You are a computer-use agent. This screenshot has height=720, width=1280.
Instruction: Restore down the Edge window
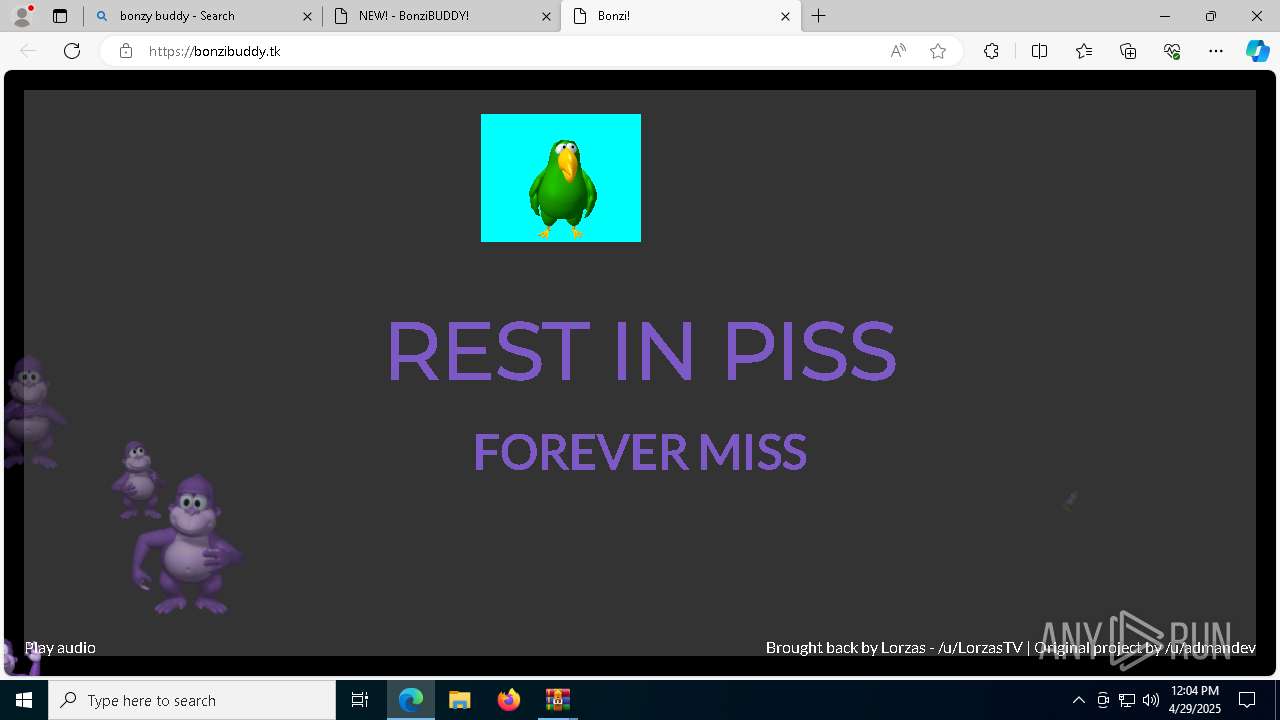pyautogui.click(x=1211, y=16)
